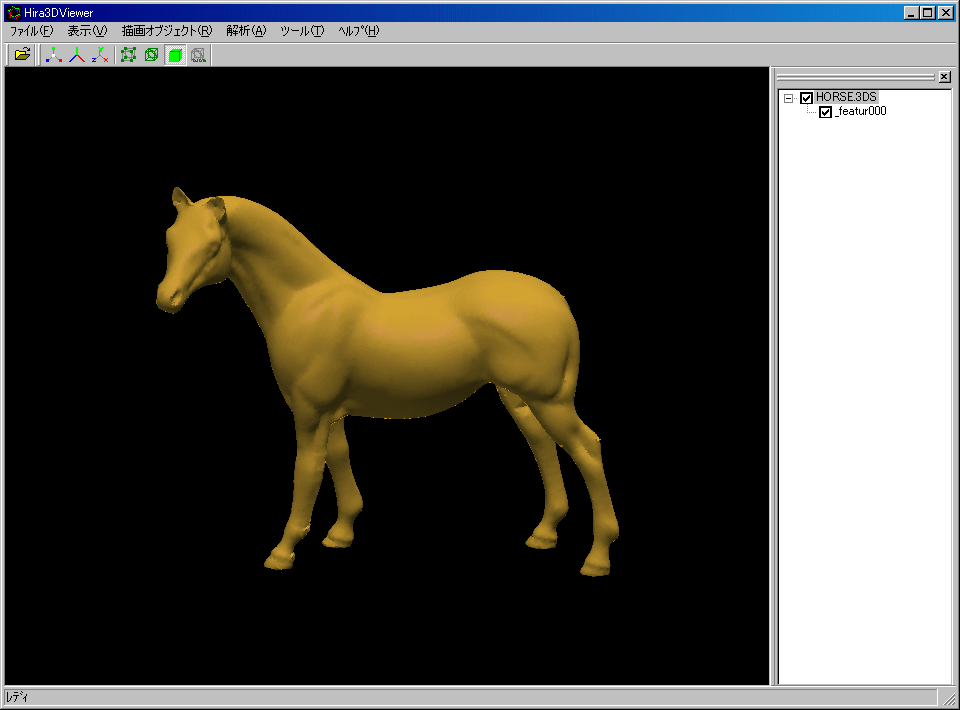Screen dimensions: 960x710
Task: Open the 描画オブジェクト(R) menu
Action: 166,31
